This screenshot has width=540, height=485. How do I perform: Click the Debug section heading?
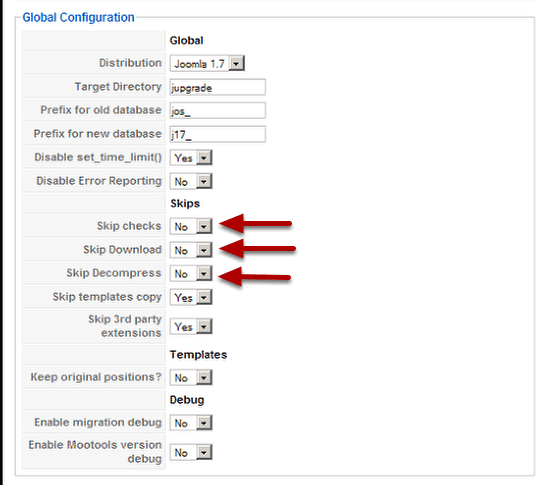(x=187, y=400)
